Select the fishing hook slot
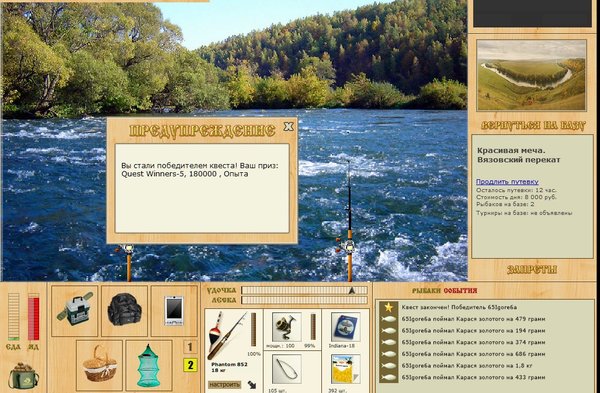This screenshot has width=600, height=393. click(x=287, y=369)
